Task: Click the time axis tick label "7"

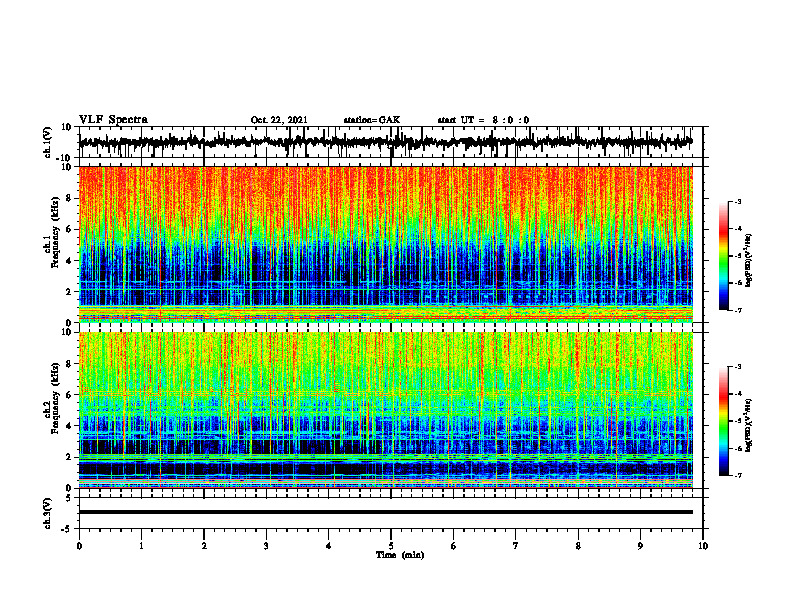Action: click(x=516, y=546)
